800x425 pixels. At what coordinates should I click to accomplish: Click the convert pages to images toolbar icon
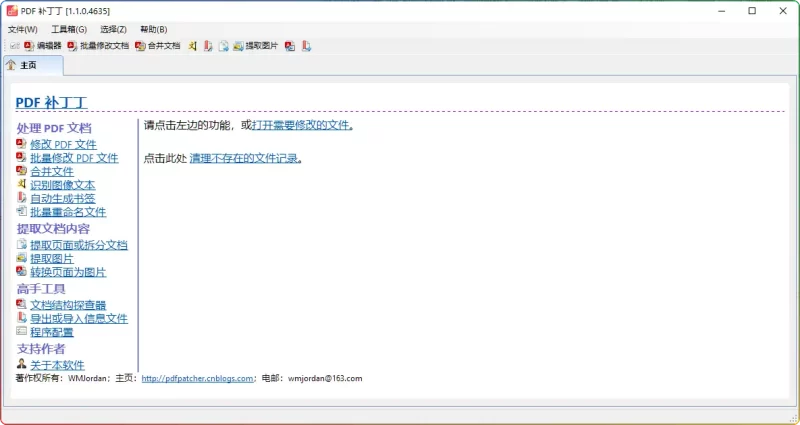tap(290, 46)
